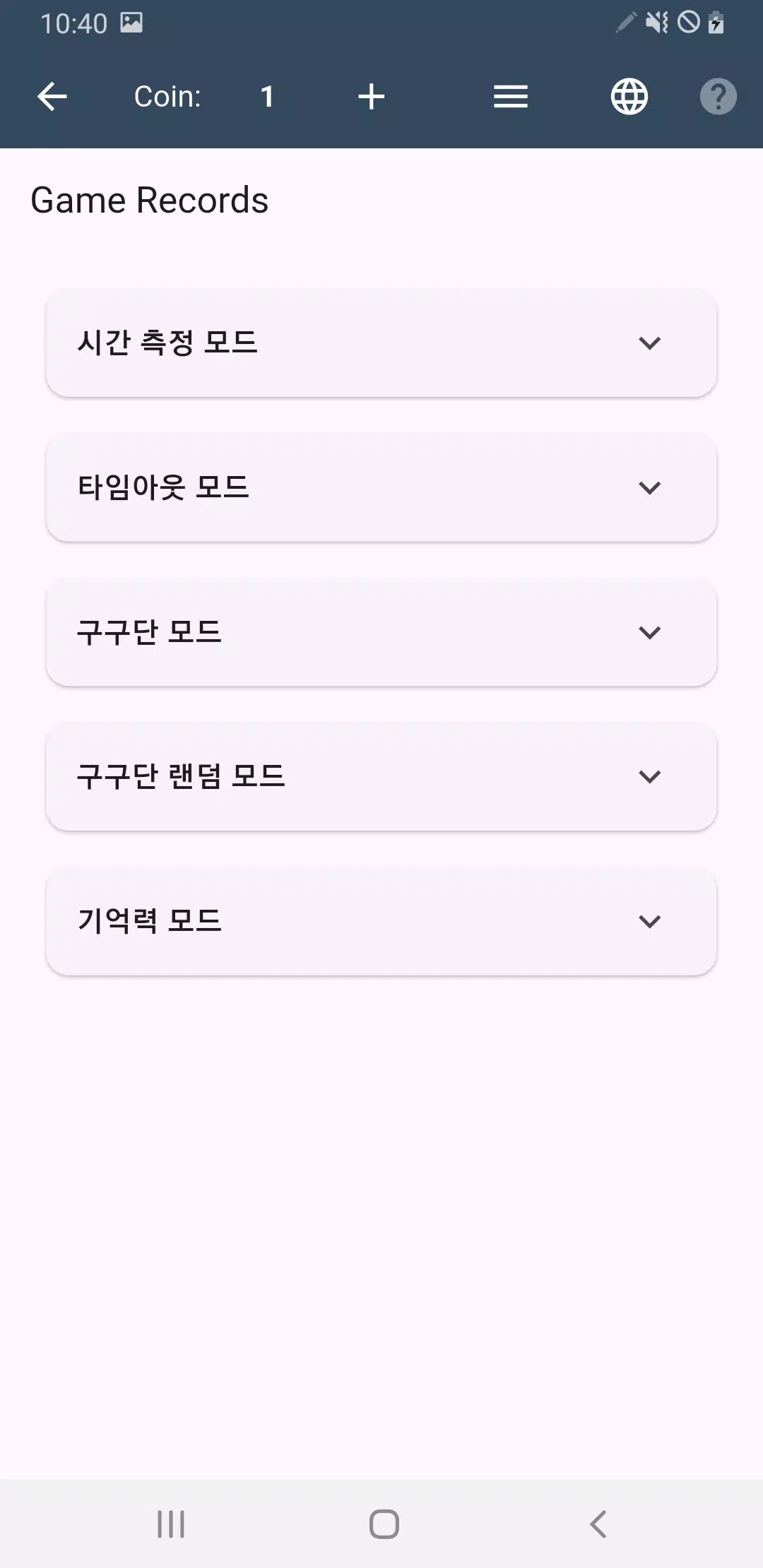This screenshot has width=763, height=1568.
Task: Expand the 기억력 모드 chevron
Action: 649,922
